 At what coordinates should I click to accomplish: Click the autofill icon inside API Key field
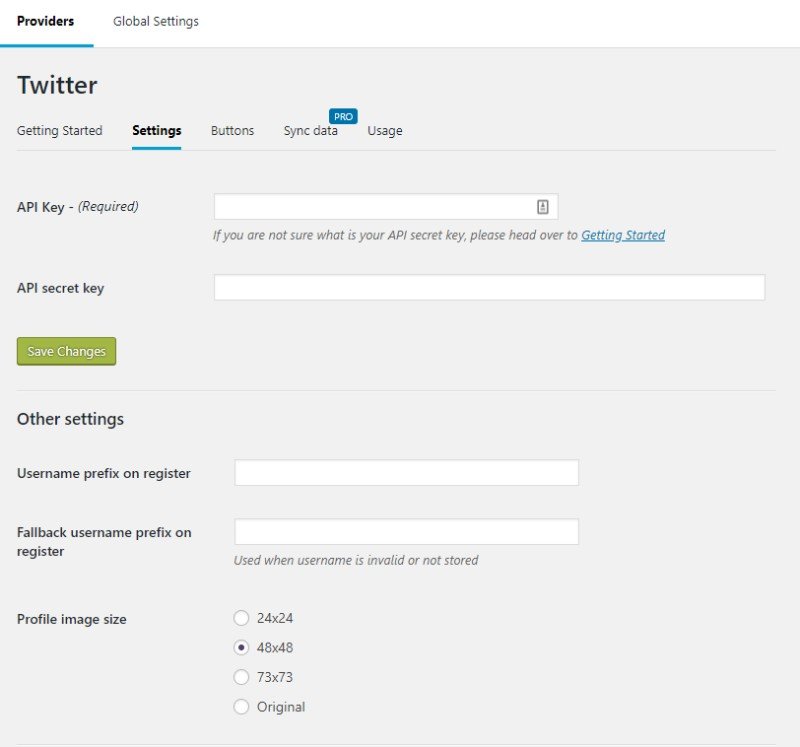[x=542, y=206]
